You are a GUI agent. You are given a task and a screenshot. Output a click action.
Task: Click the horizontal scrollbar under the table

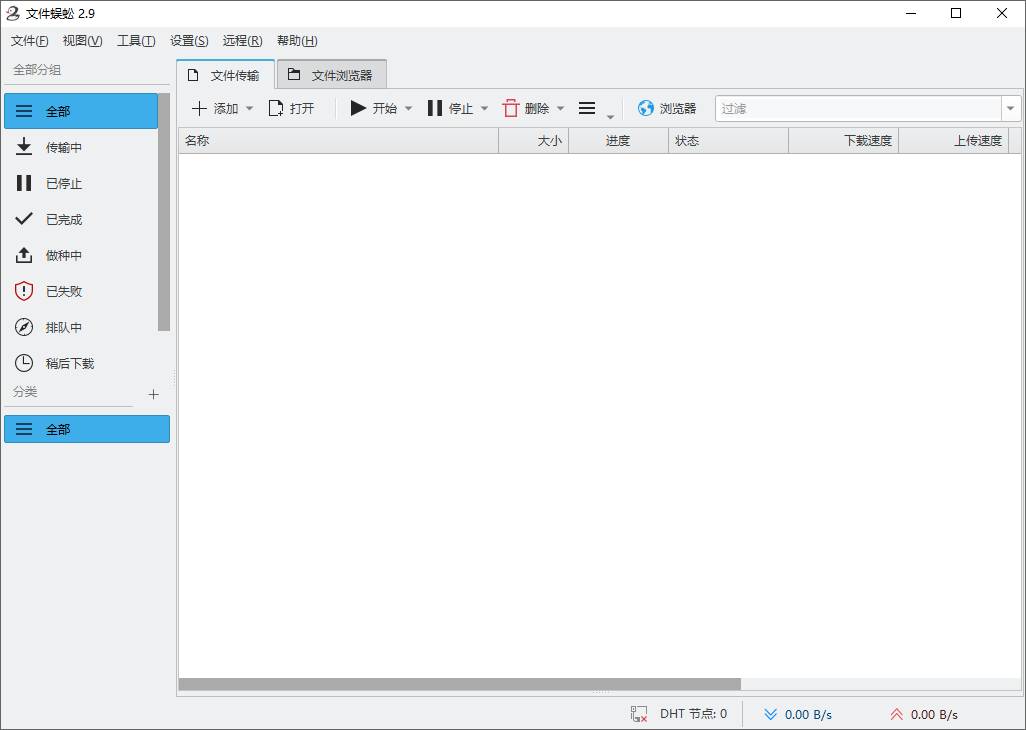[459, 684]
